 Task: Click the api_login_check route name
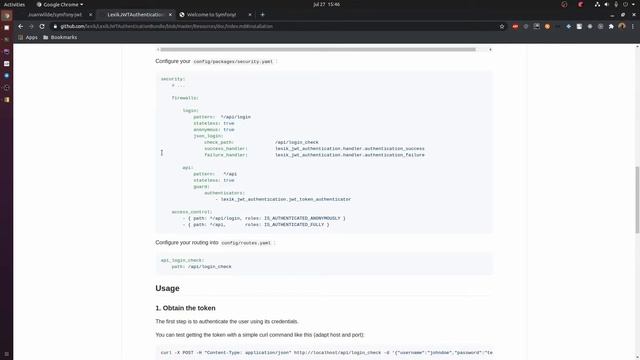182,260
